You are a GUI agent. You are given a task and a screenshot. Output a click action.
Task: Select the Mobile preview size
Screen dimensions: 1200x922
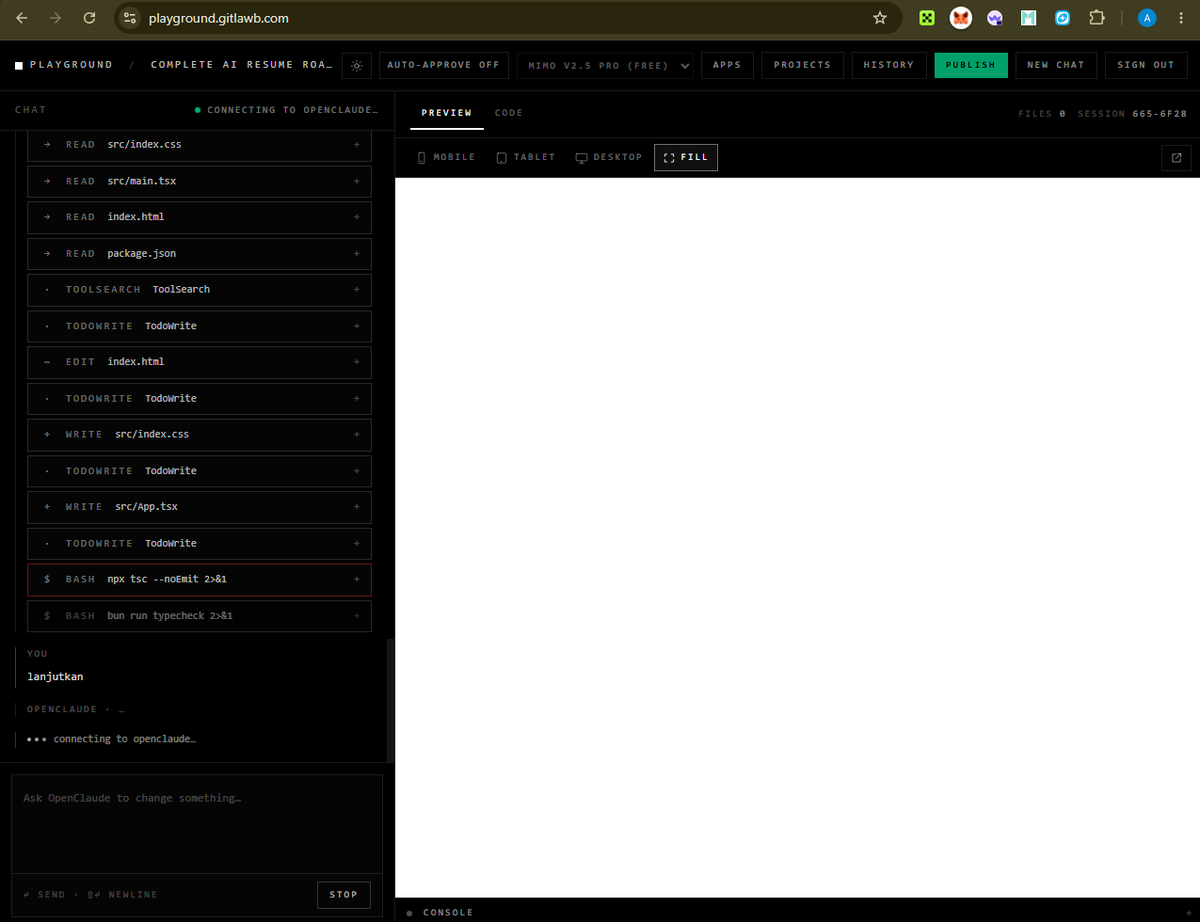(446, 157)
